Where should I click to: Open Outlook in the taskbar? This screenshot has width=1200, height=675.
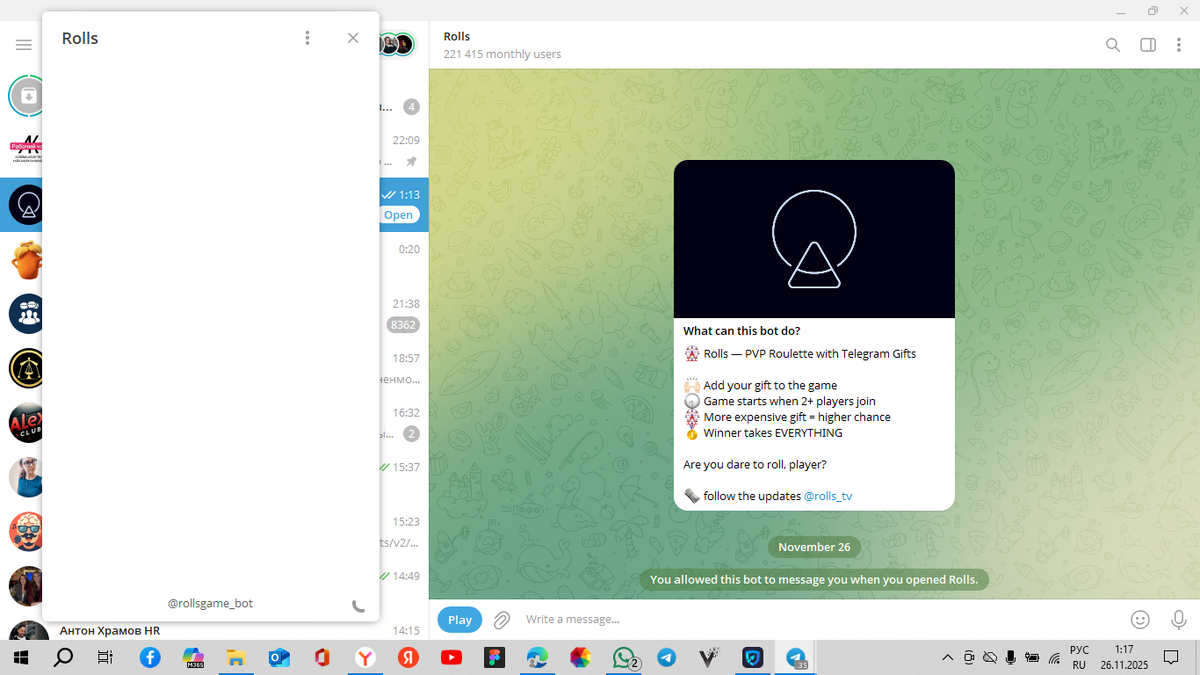(x=279, y=658)
